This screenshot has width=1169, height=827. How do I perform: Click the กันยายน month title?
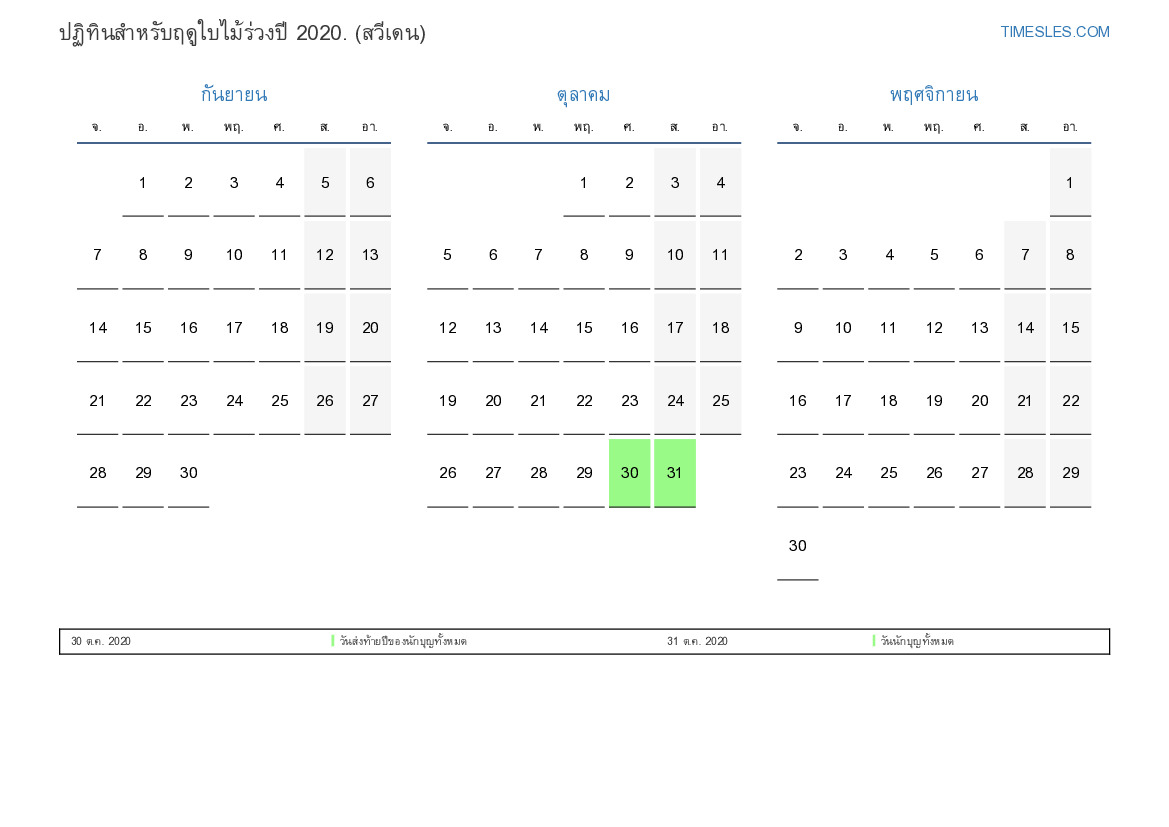pyautogui.click(x=233, y=95)
